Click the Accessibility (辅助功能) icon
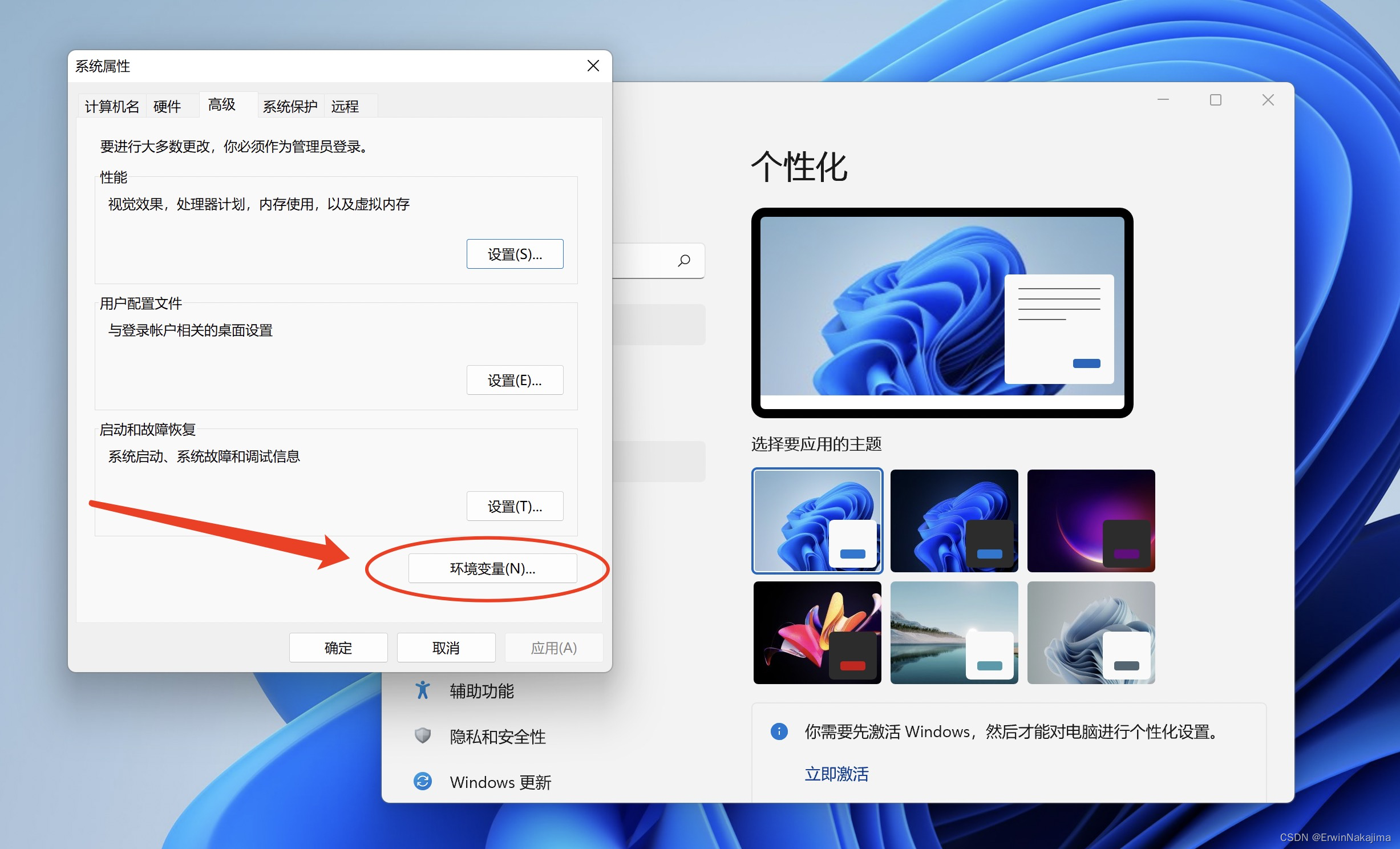Screen dimensions: 1400x849 point(422,690)
